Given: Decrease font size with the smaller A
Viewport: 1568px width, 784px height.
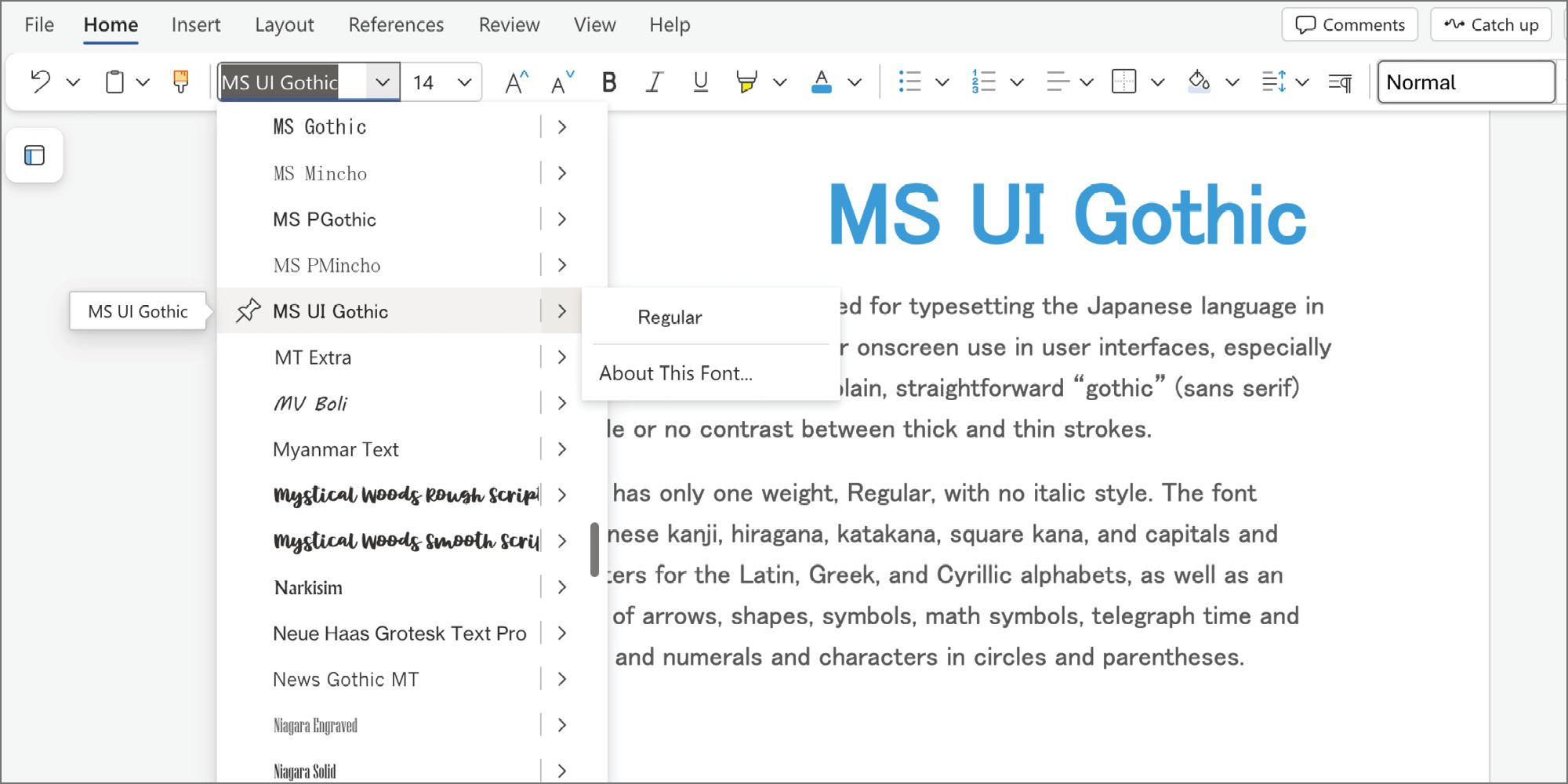Looking at the screenshot, I should click(x=562, y=82).
